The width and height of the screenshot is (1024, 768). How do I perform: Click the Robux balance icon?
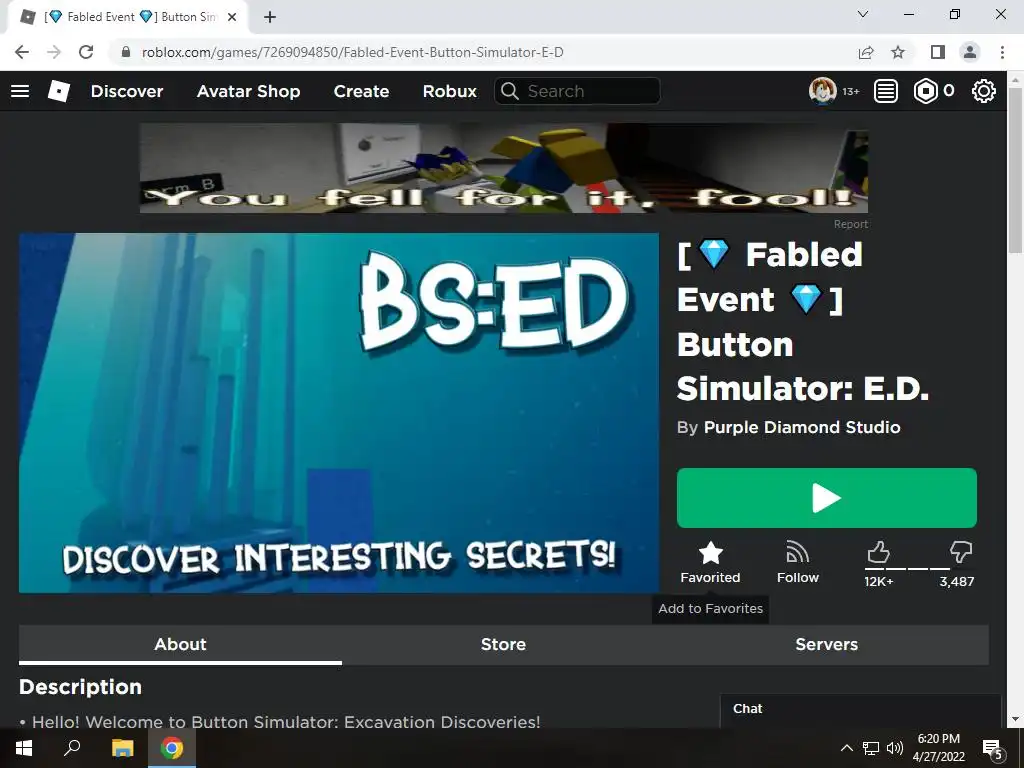(925, 91)
